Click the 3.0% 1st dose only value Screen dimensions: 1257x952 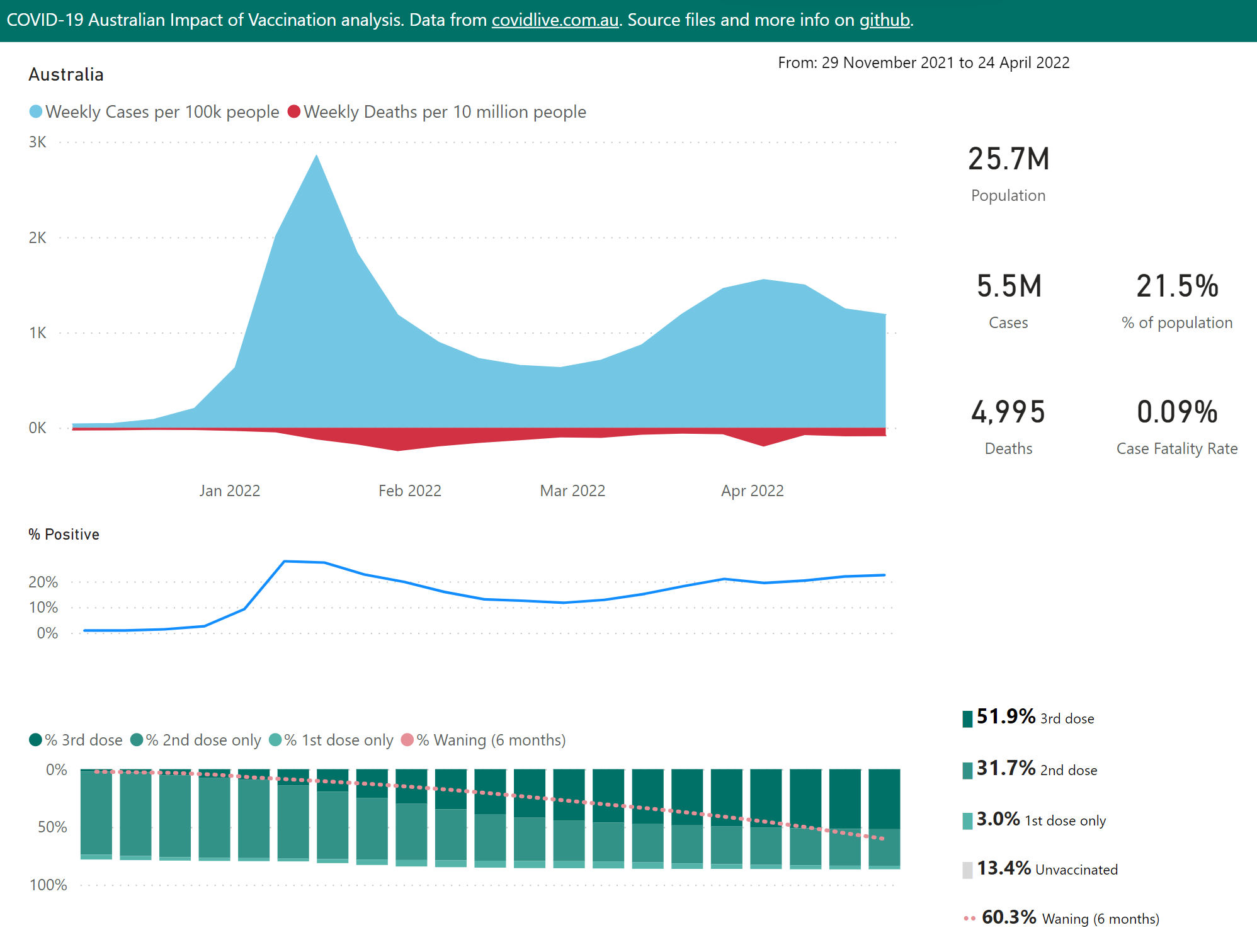pyautogui.click(x=998, y=819)
